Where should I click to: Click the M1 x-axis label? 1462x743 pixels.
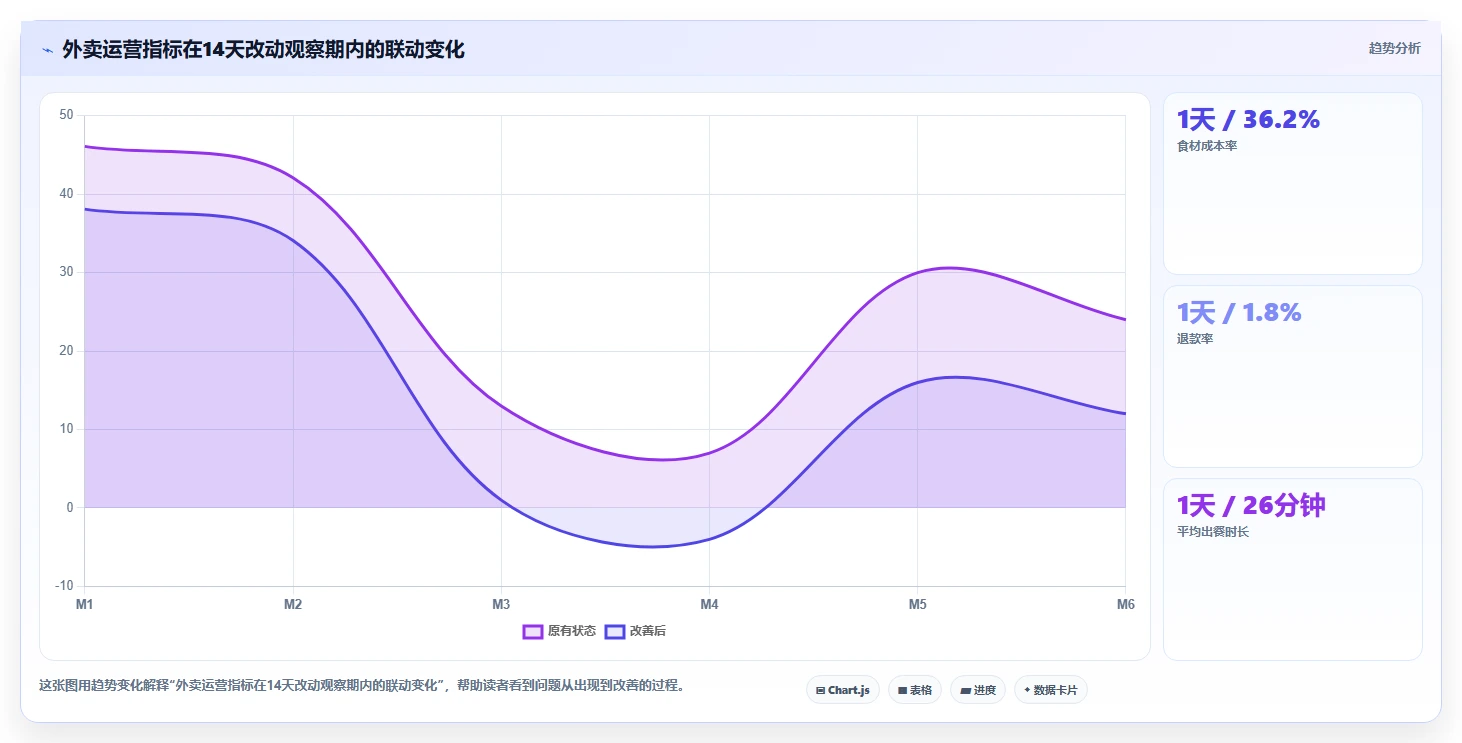pyautogui.click(x=85, y=604)
